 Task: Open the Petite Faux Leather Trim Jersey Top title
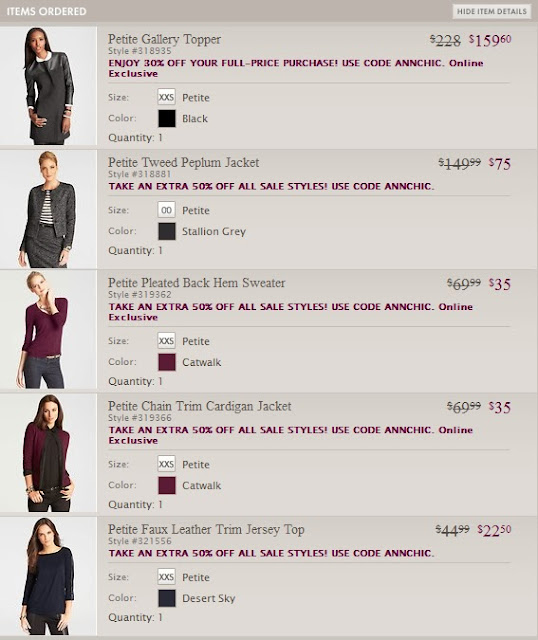206,529
